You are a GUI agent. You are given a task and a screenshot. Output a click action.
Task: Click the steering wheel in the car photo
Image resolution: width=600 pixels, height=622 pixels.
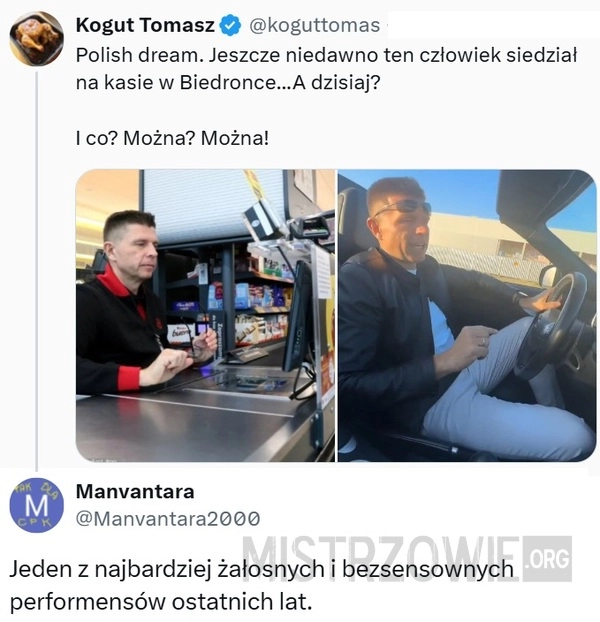point(553,325)
